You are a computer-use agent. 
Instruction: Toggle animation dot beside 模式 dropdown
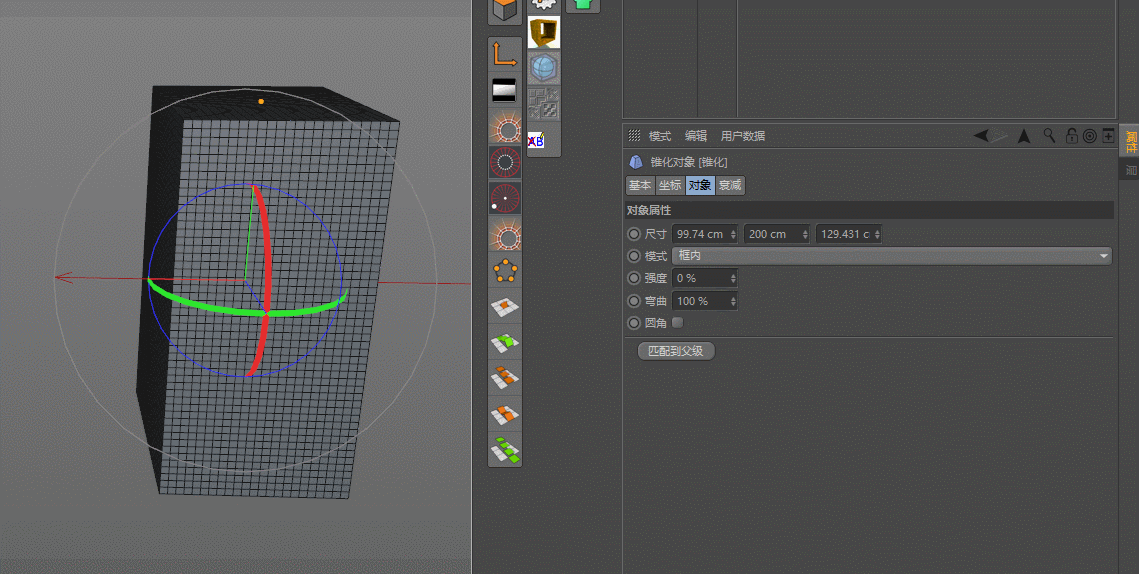634,256
